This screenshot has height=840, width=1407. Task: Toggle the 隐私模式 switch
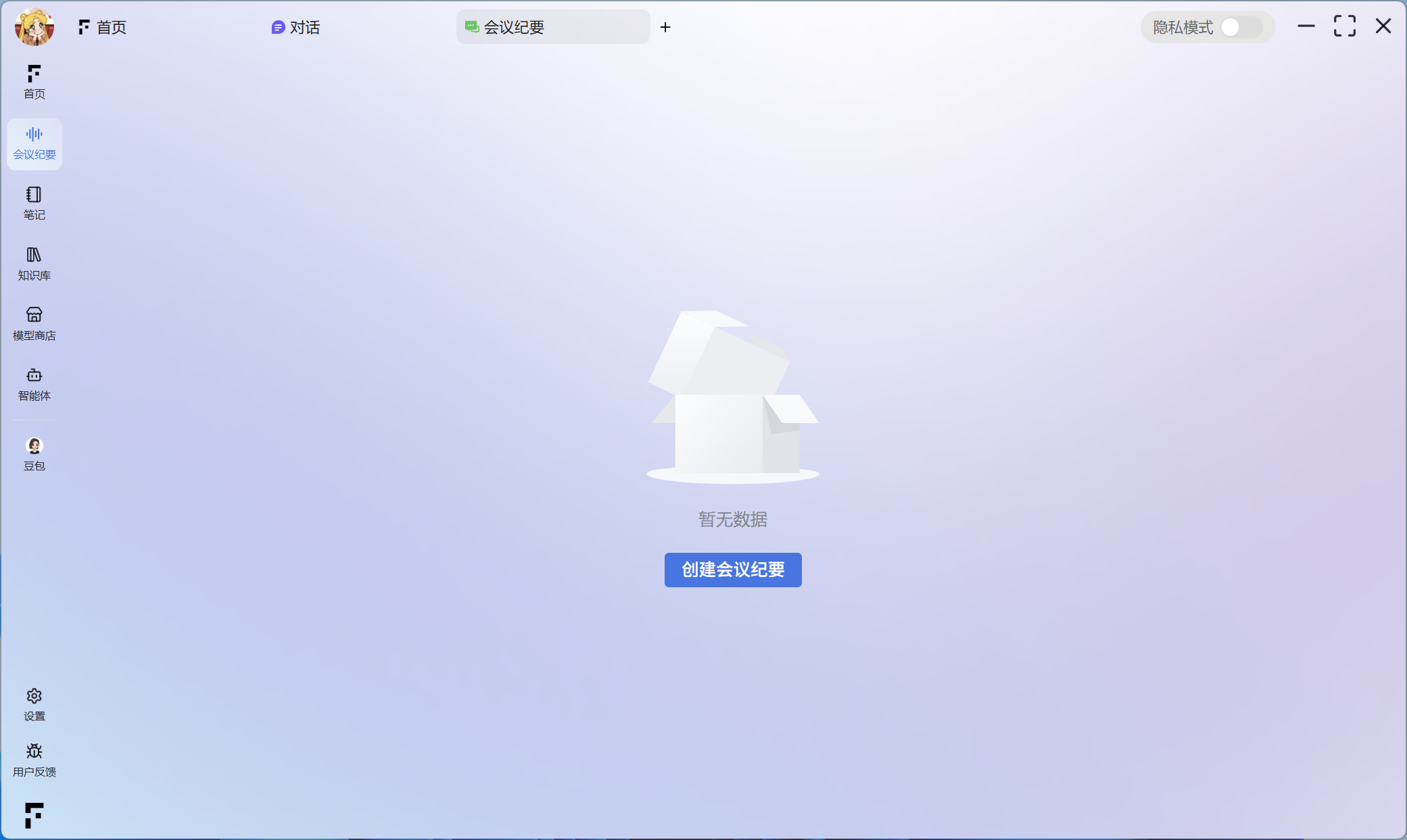pos(1240,27)
